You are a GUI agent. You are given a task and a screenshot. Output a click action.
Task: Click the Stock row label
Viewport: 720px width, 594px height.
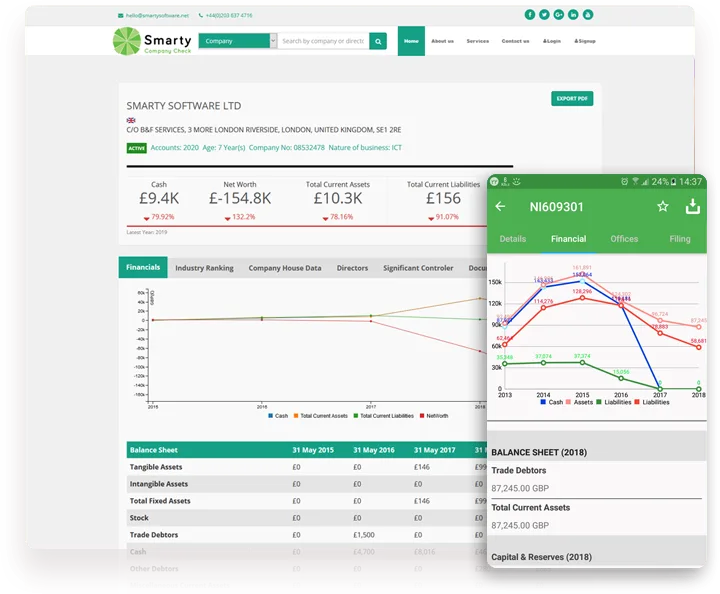[139, 518]
